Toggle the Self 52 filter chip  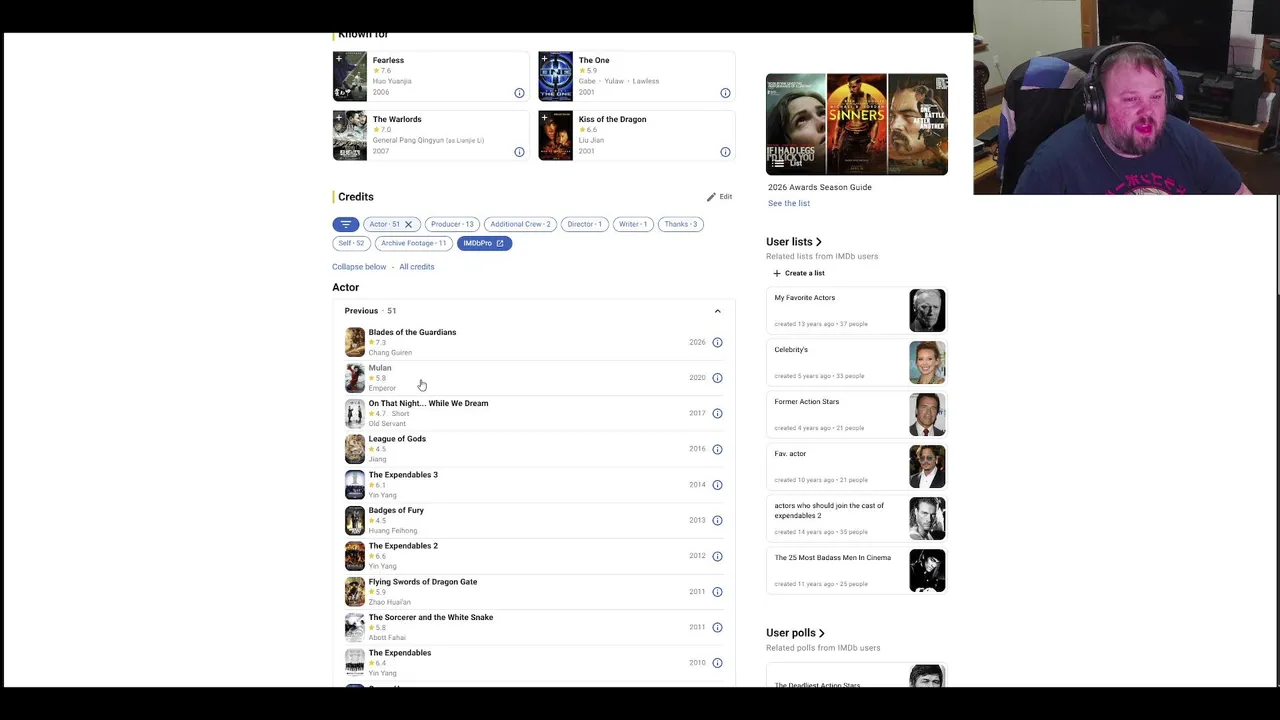coord(351,243)
